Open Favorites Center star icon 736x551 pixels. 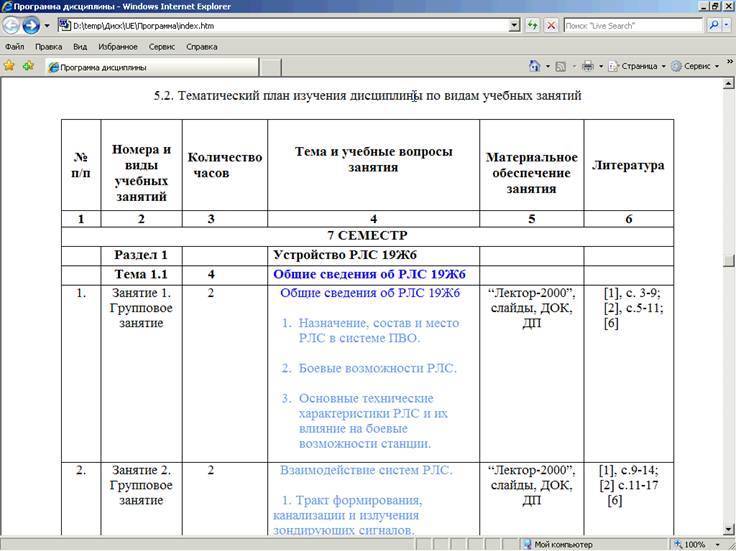click(x=9, y=66)
